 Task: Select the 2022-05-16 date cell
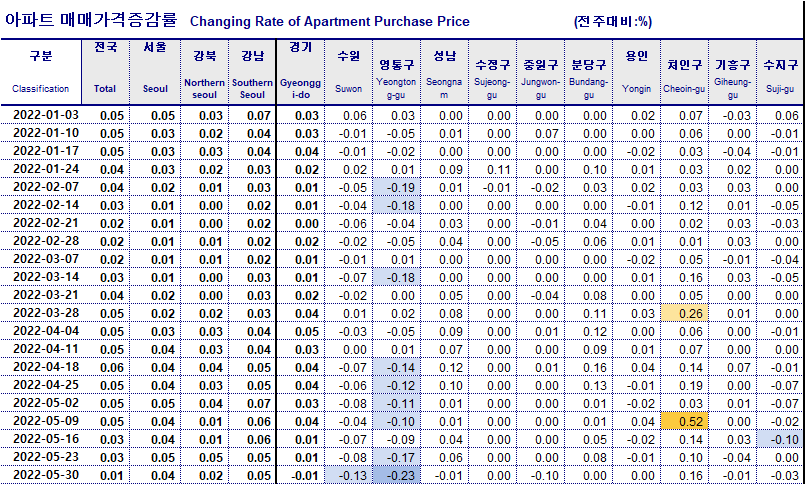pos(41,439)
